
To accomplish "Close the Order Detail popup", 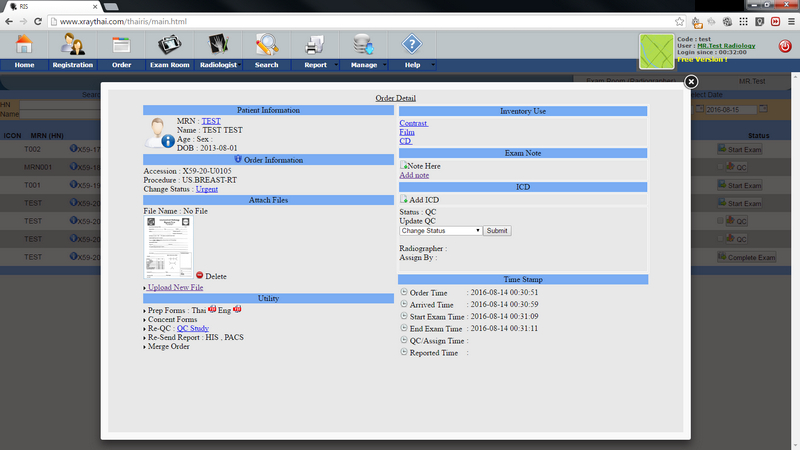I will click(690, 82).
